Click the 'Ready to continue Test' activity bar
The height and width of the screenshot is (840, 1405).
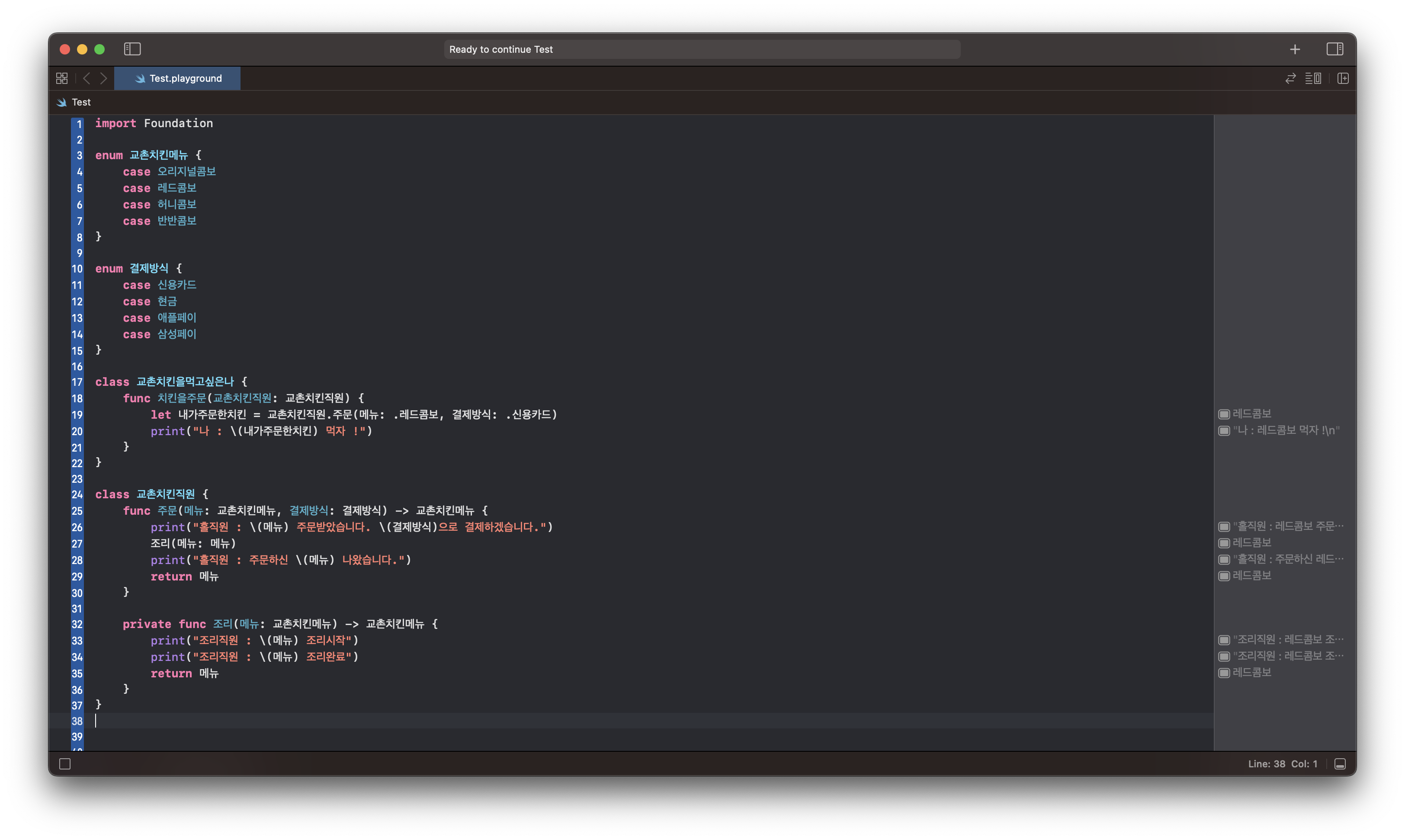(x=701, y=49)
